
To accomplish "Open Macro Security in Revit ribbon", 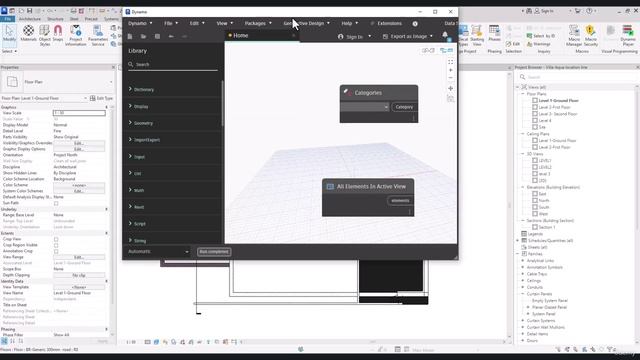I will pos(590,35).
